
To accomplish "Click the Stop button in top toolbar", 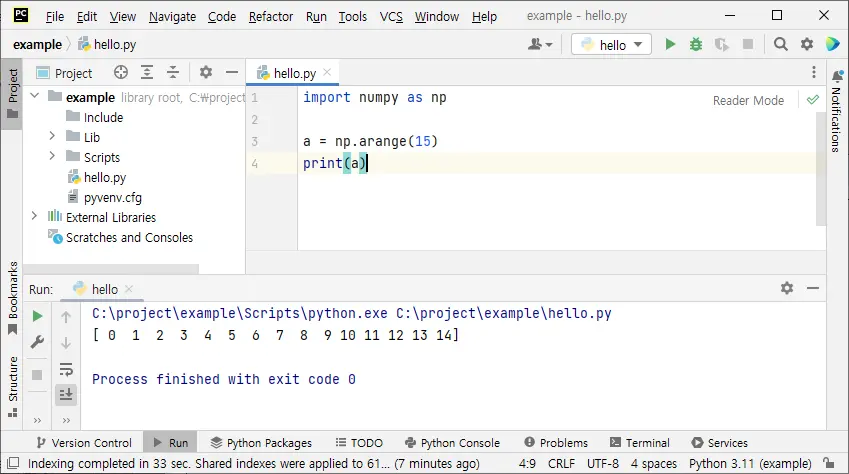I will (748, 44).
